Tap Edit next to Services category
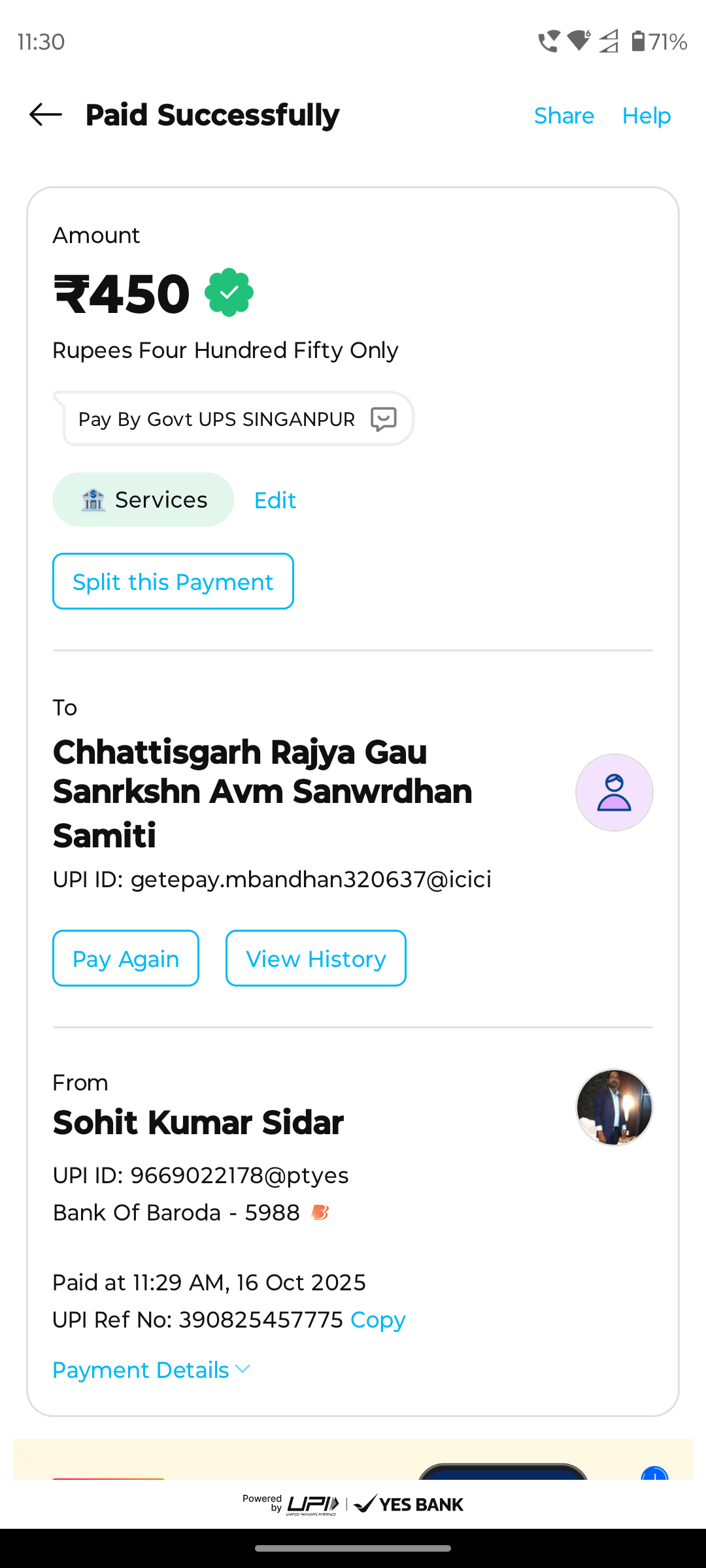 pyautogui.click(x=275, y=500)
